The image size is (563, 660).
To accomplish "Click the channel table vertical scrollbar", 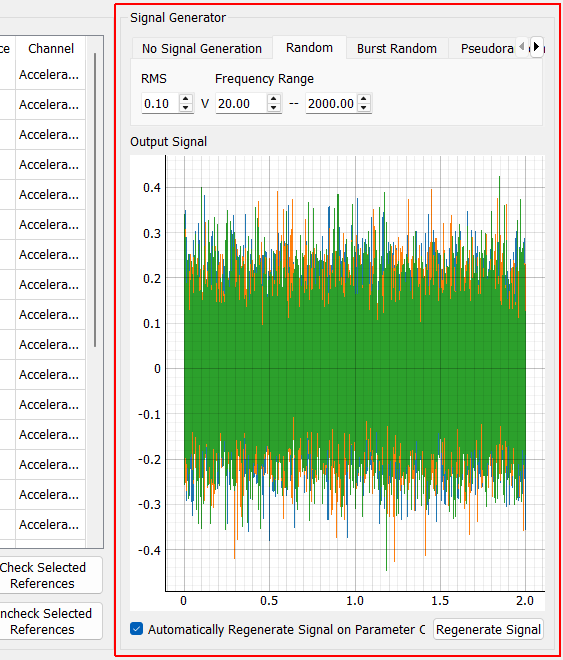I will (x=95, y=200).
